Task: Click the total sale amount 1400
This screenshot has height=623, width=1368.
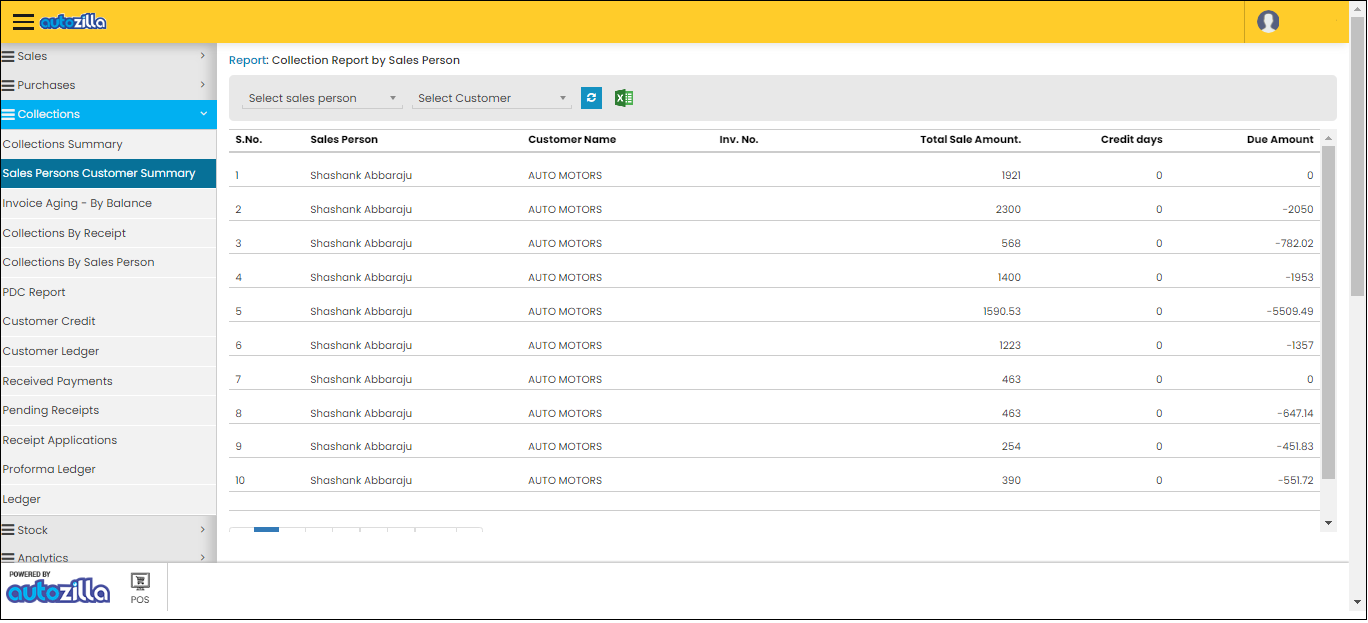Action: (1011, 277)
